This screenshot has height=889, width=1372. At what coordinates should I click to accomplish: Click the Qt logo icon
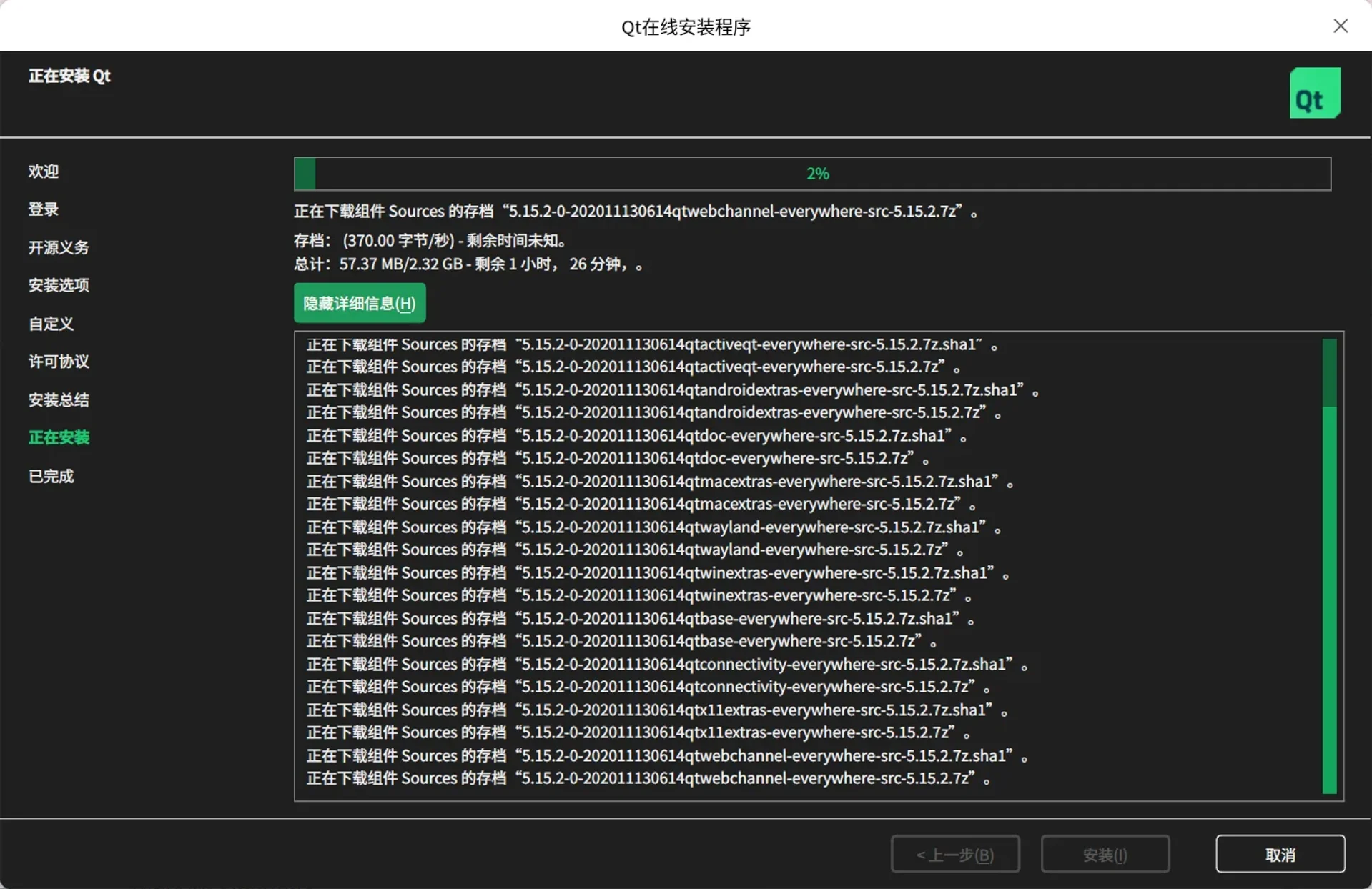click(1315, 93)
